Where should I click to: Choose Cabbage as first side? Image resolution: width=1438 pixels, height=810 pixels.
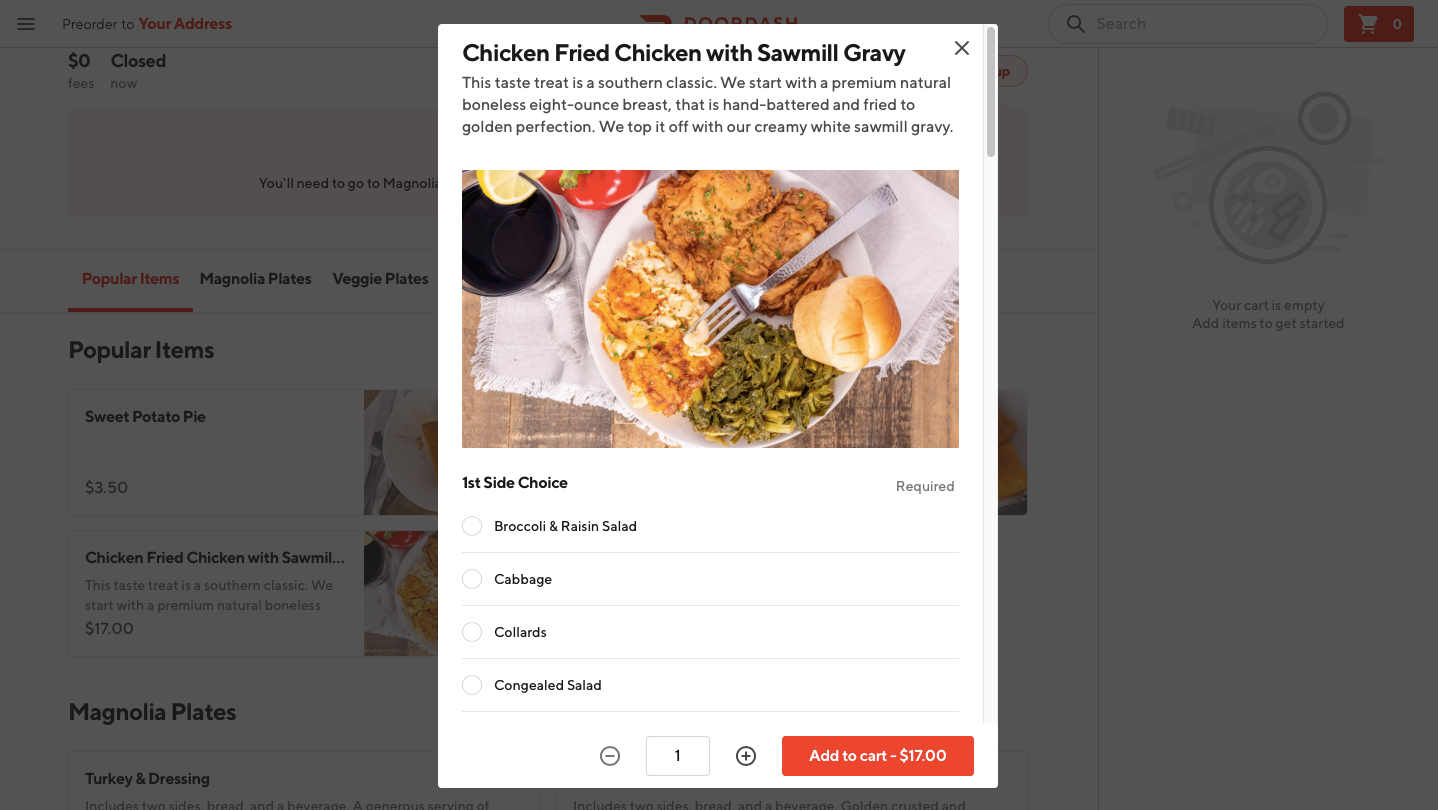(x=472, y=579)
